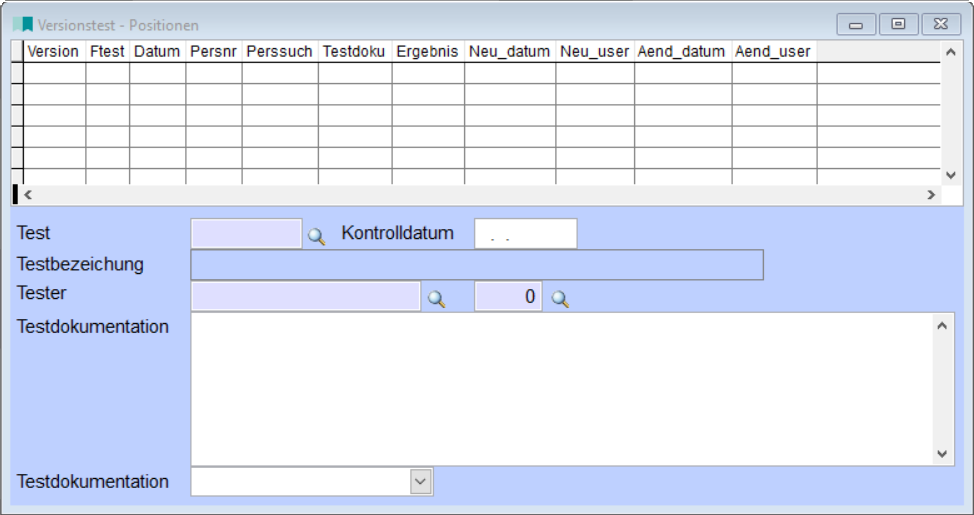The width and height of the screenshot is (974, 515).
Task: Focus the Tester name input field
Action: [306, 296]
